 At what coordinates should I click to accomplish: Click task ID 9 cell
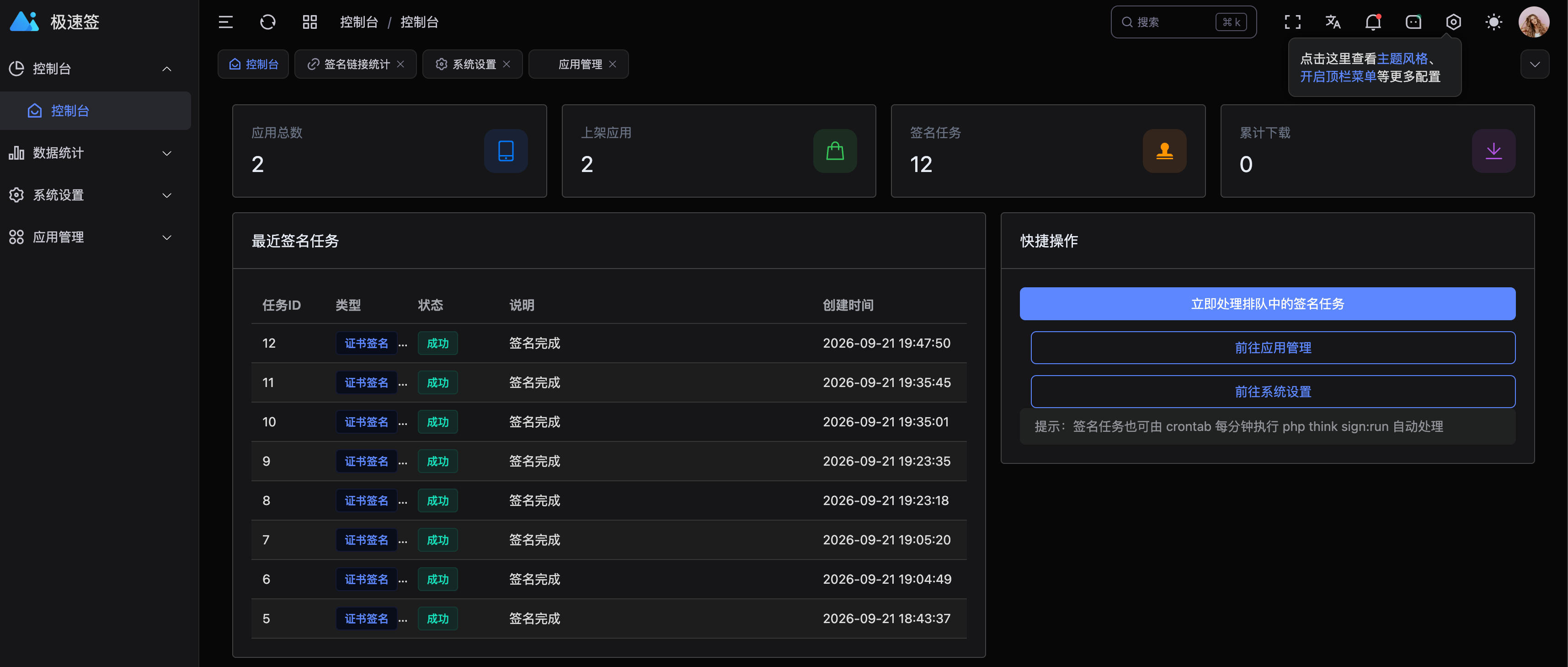pos(266,461)
